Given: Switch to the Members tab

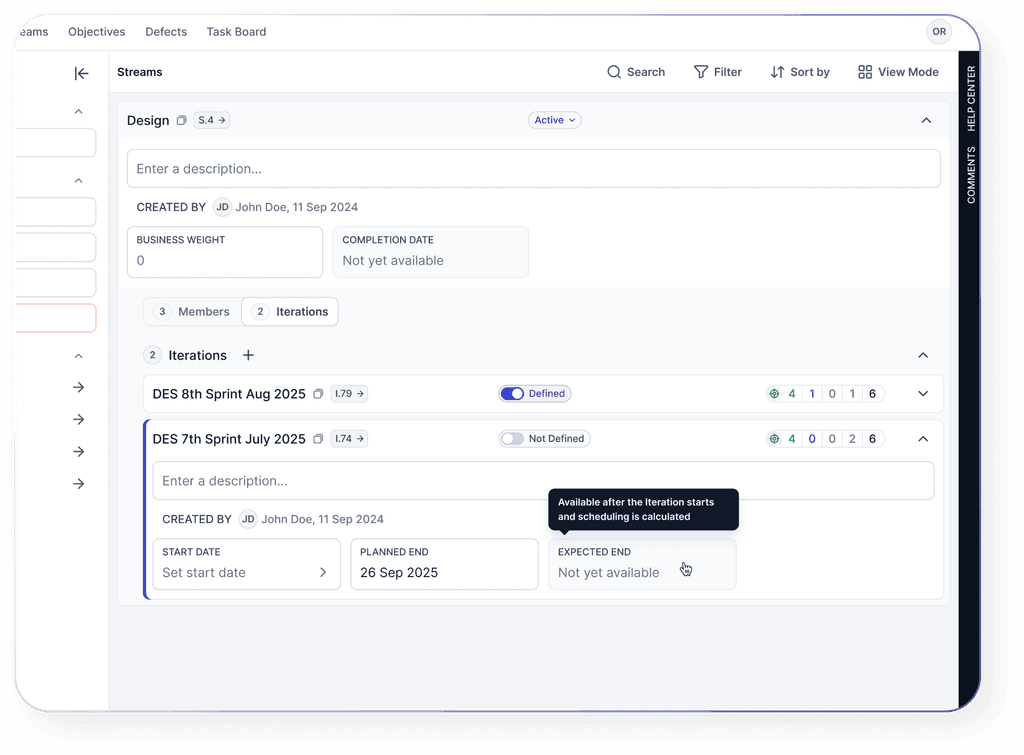Looking at the screenshot, I should [x=192, y=312].
